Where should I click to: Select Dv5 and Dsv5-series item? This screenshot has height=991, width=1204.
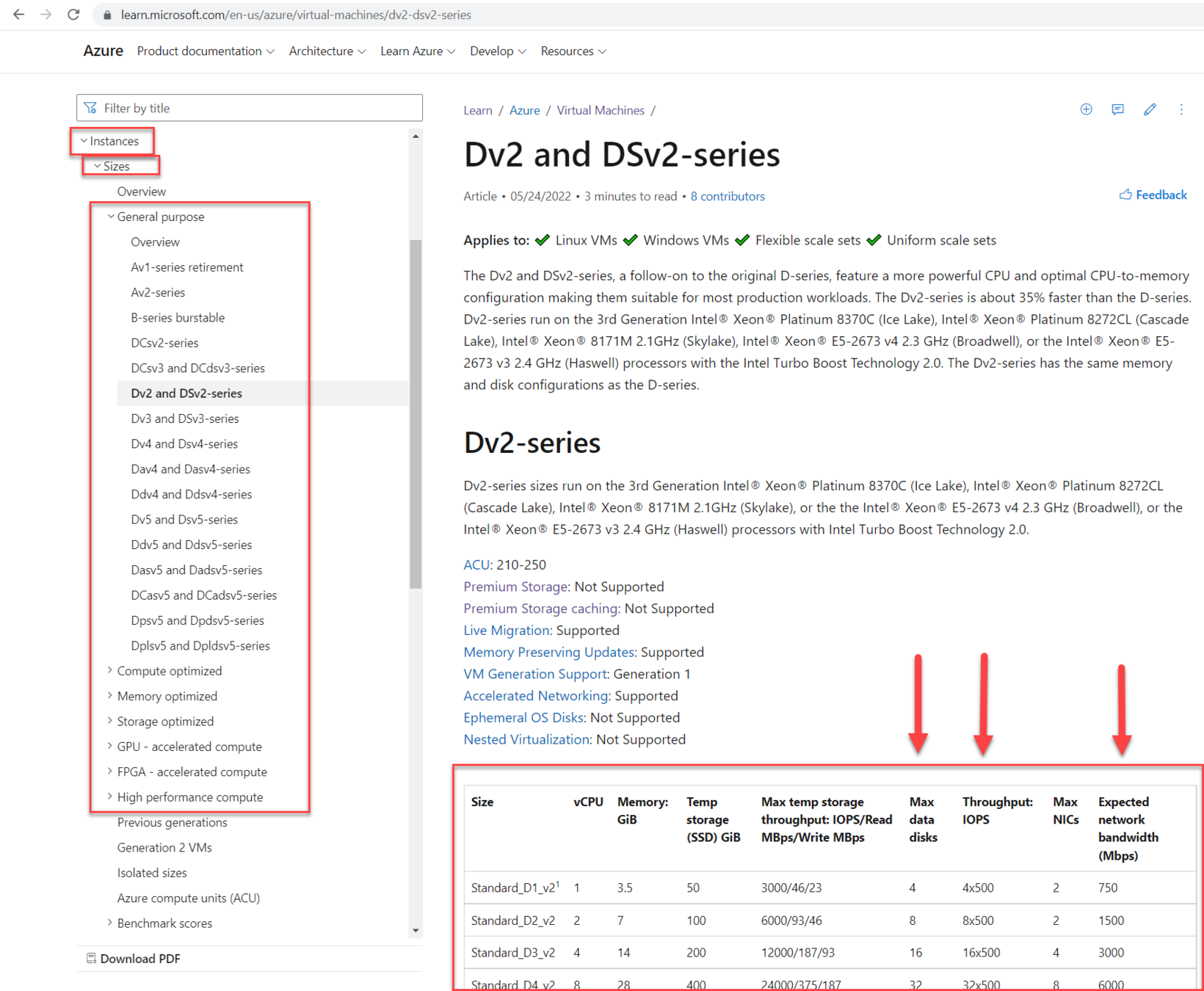coord(184,519)
